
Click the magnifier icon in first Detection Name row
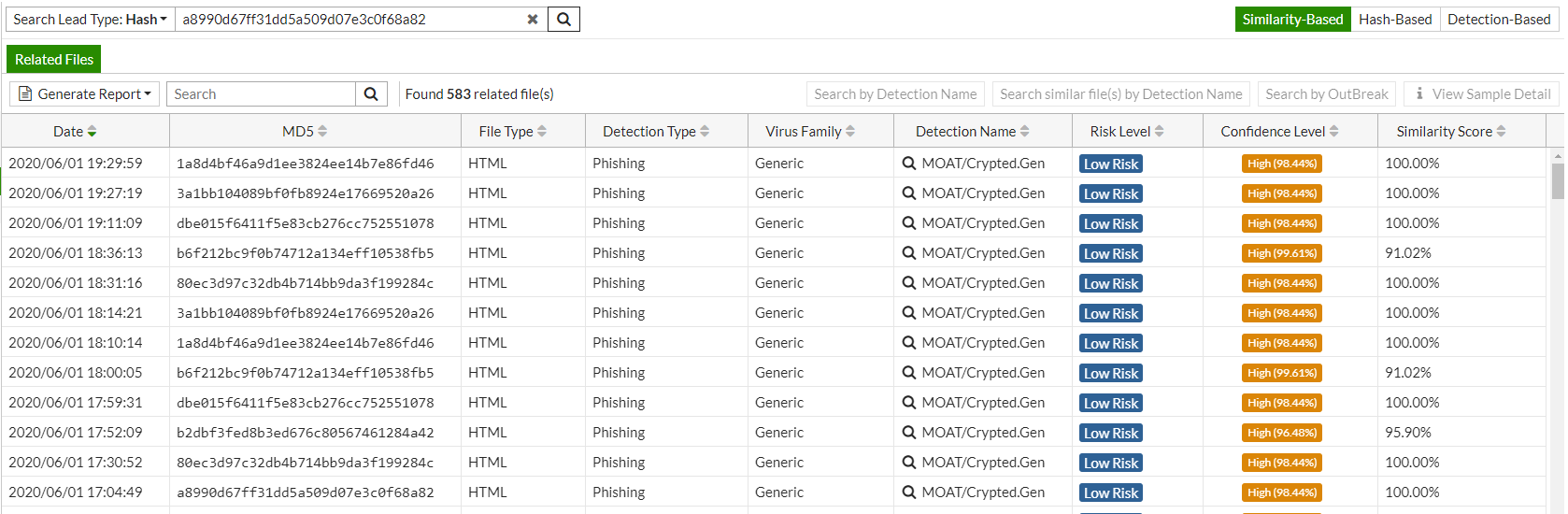coord(909,164)
